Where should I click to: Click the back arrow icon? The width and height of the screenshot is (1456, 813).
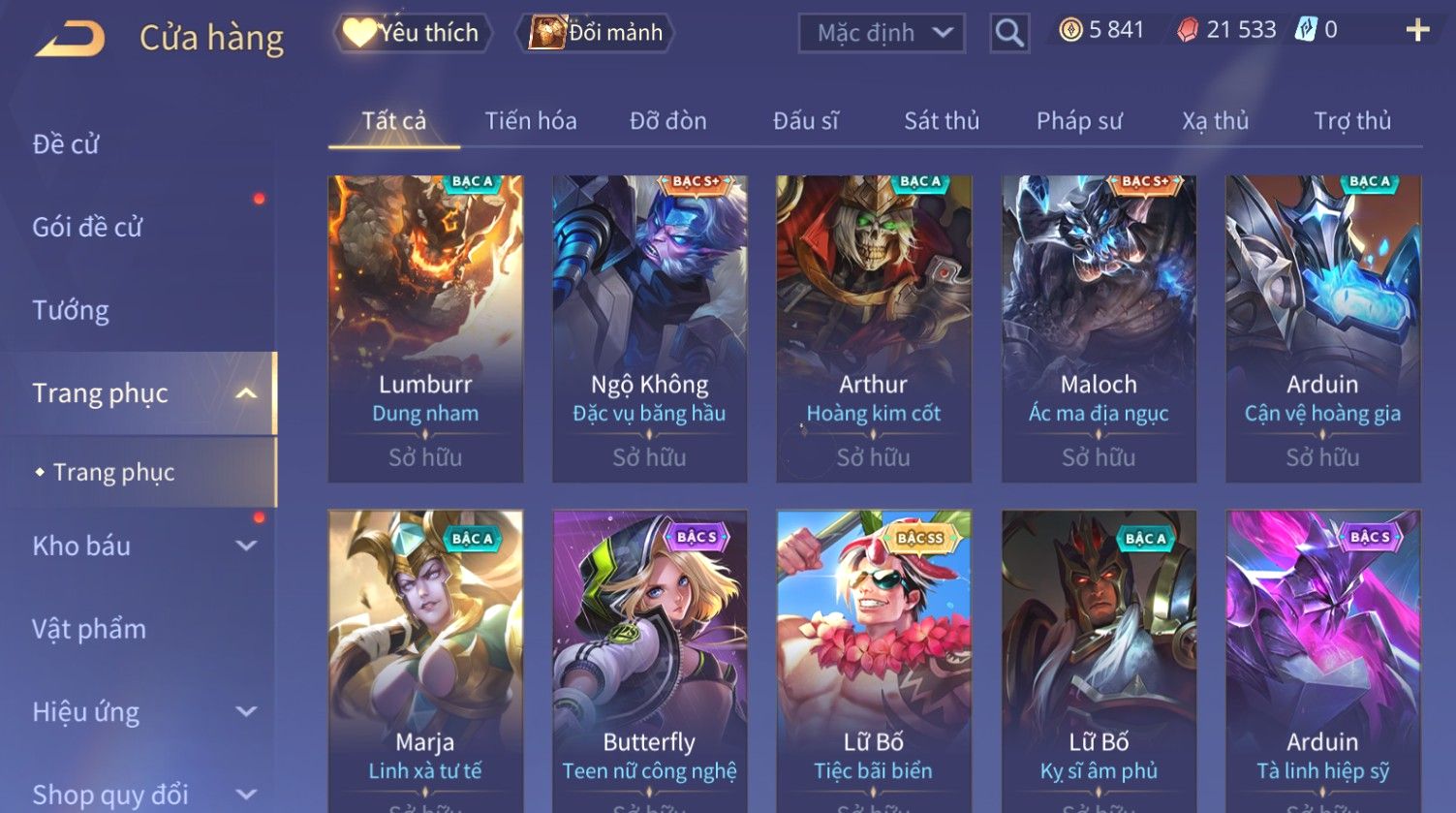71,40
